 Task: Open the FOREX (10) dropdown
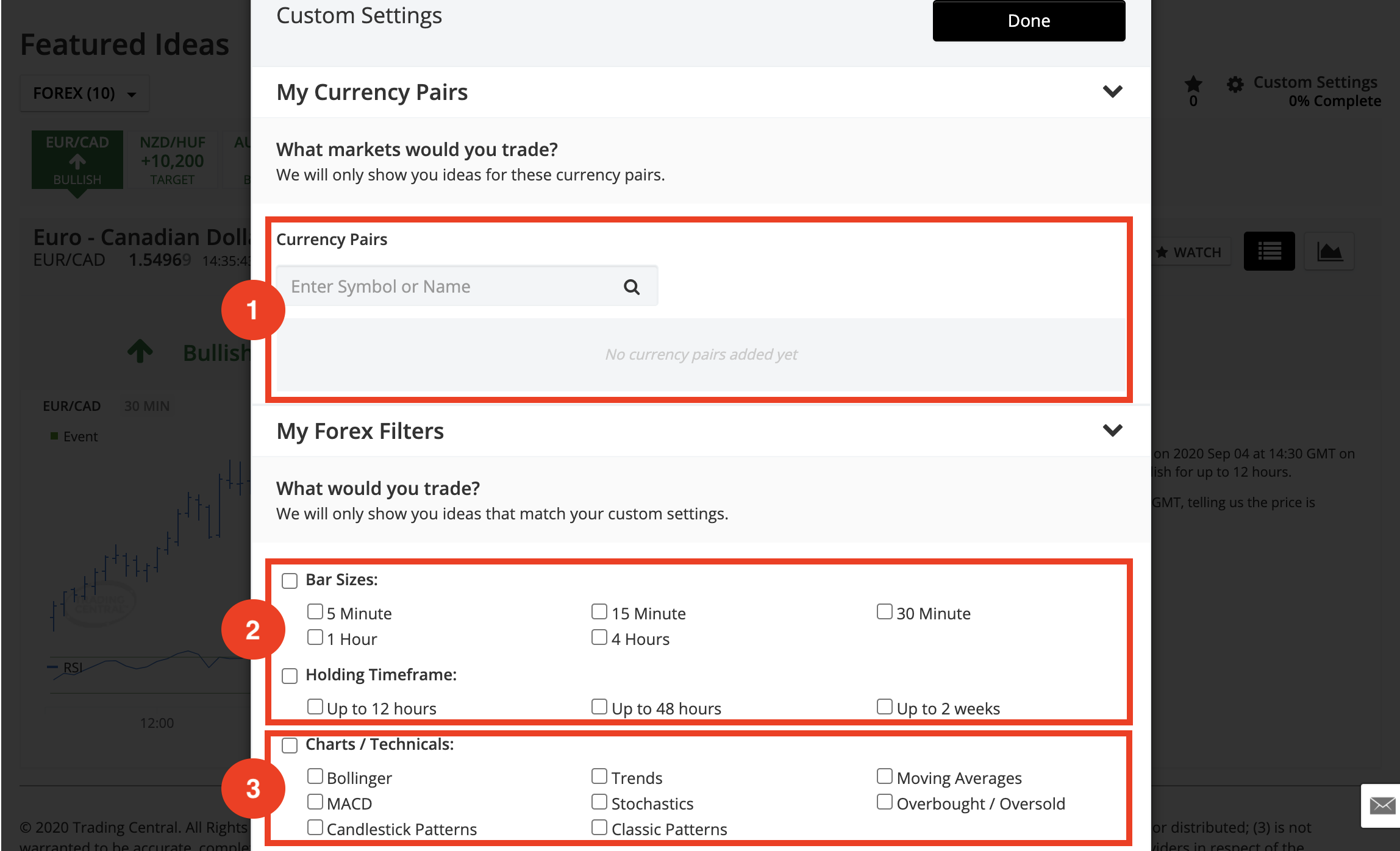click(x=84, y=93)
